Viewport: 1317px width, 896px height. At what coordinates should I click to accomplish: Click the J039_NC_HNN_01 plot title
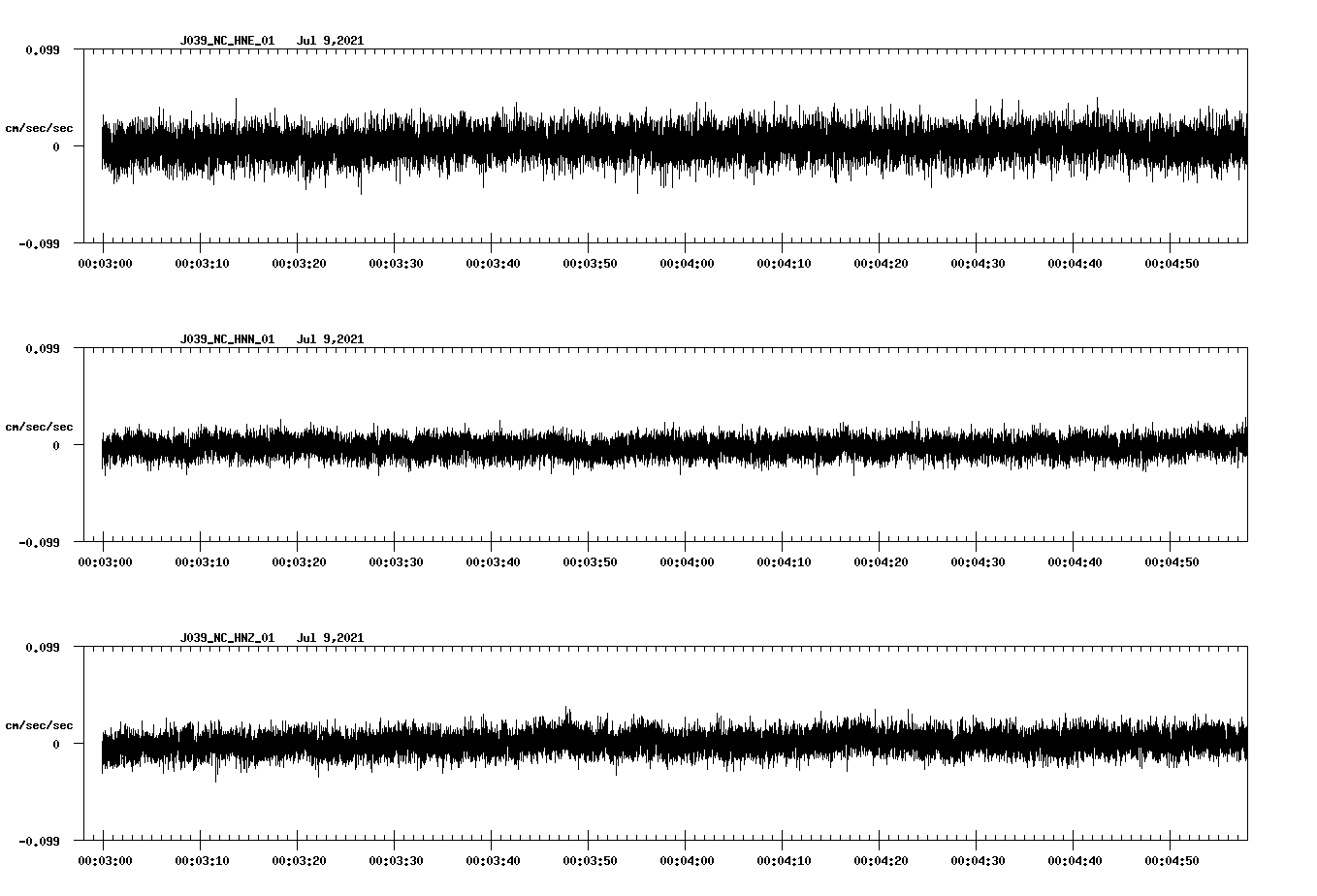point(227,339)
